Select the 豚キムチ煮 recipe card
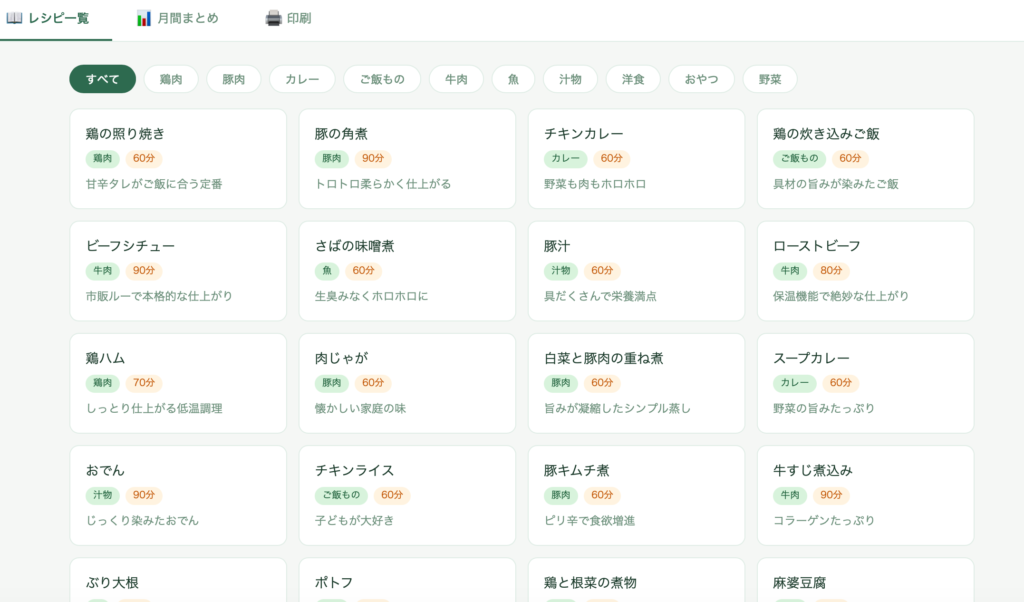Viewport: 1024px width, 602px height. pos(636,495)
